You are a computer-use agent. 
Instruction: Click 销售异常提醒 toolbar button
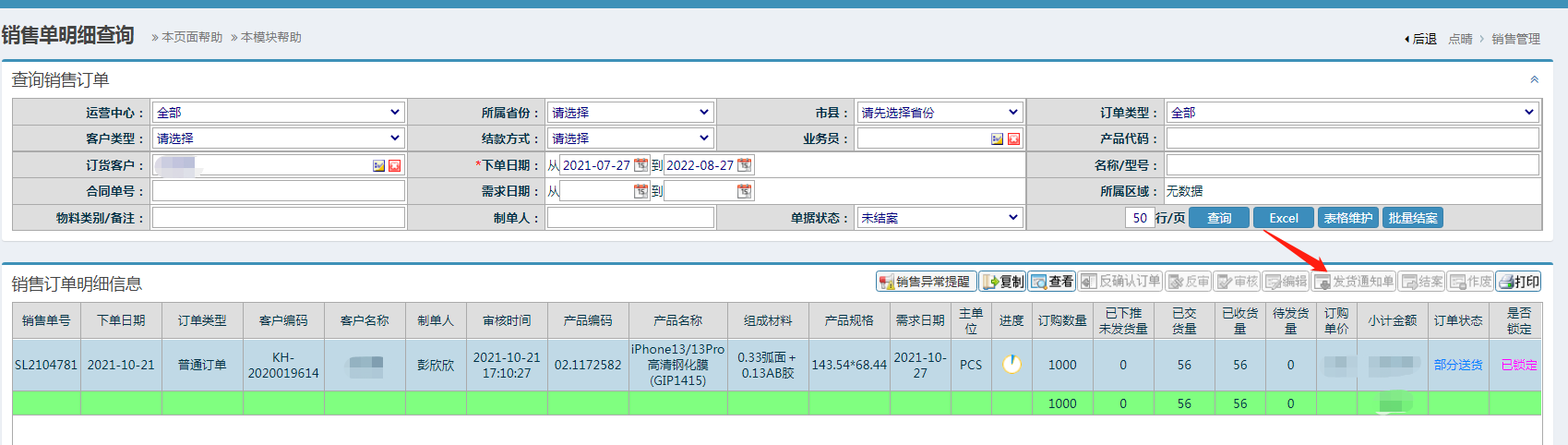(x=926, y=282)
